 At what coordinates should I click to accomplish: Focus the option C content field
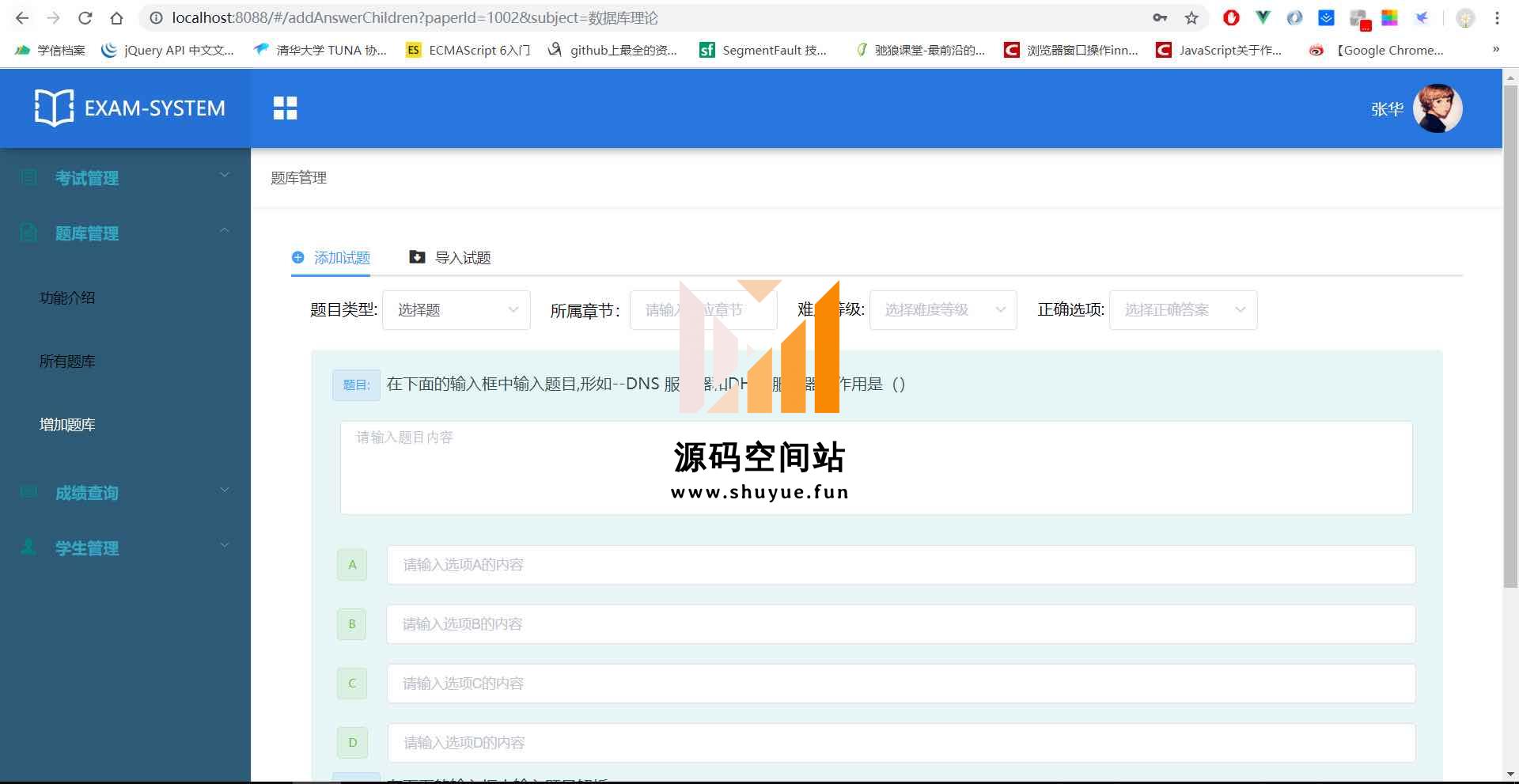(900, 684)
